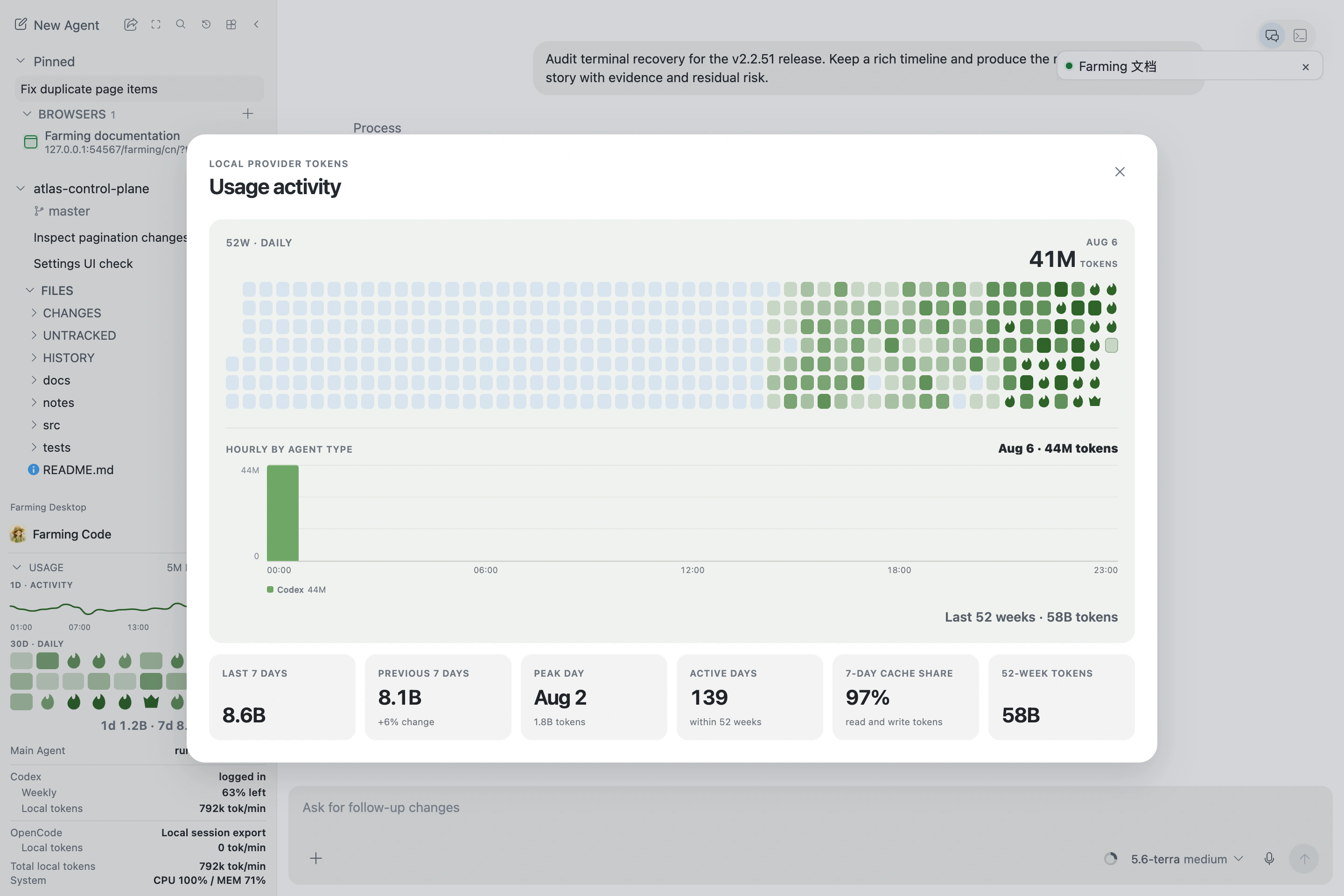1344x896 pixels.
Task: Click the fullscreen frame icon in sidebar header
Action: (x=156, y=25)
